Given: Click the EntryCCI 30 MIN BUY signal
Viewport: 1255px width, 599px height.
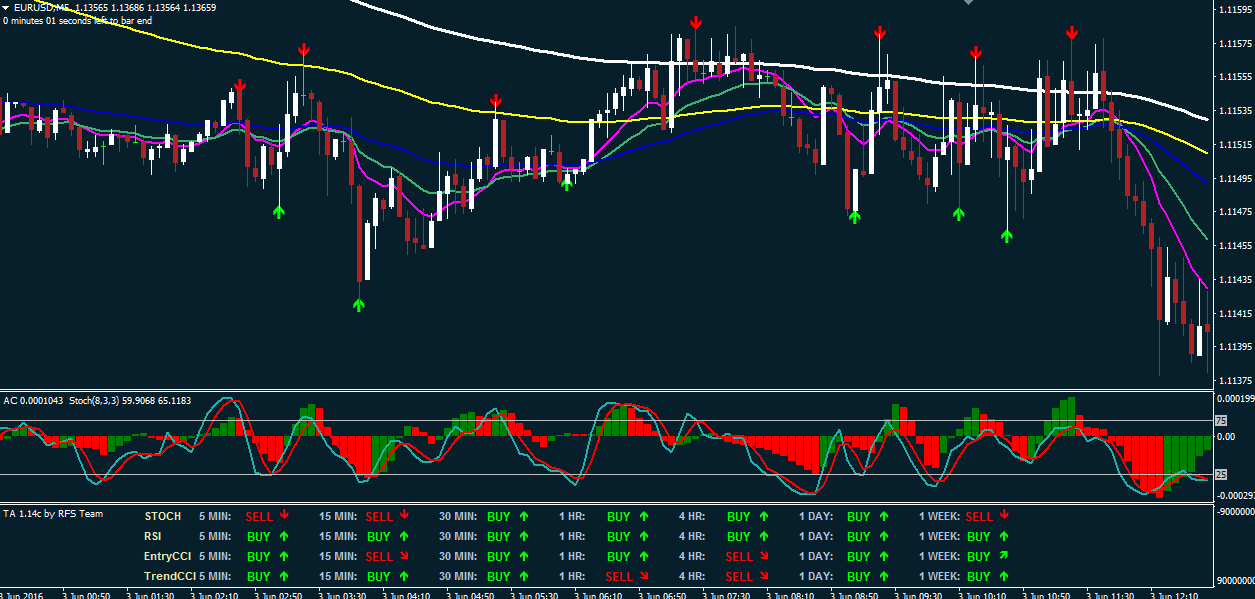Looking at the screenshot, I should coord(499,557).
